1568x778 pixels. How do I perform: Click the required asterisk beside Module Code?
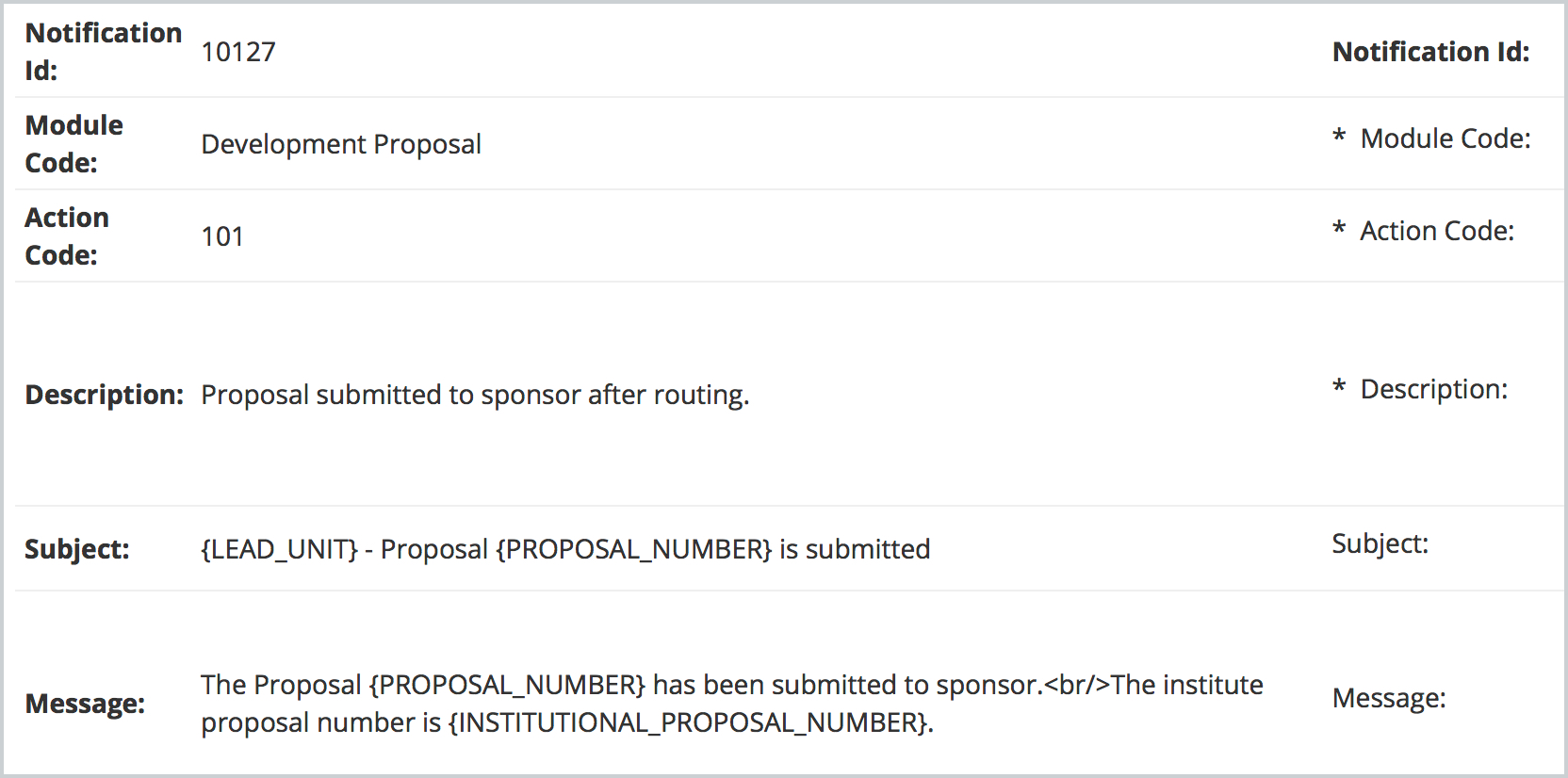pos(1338,137)
